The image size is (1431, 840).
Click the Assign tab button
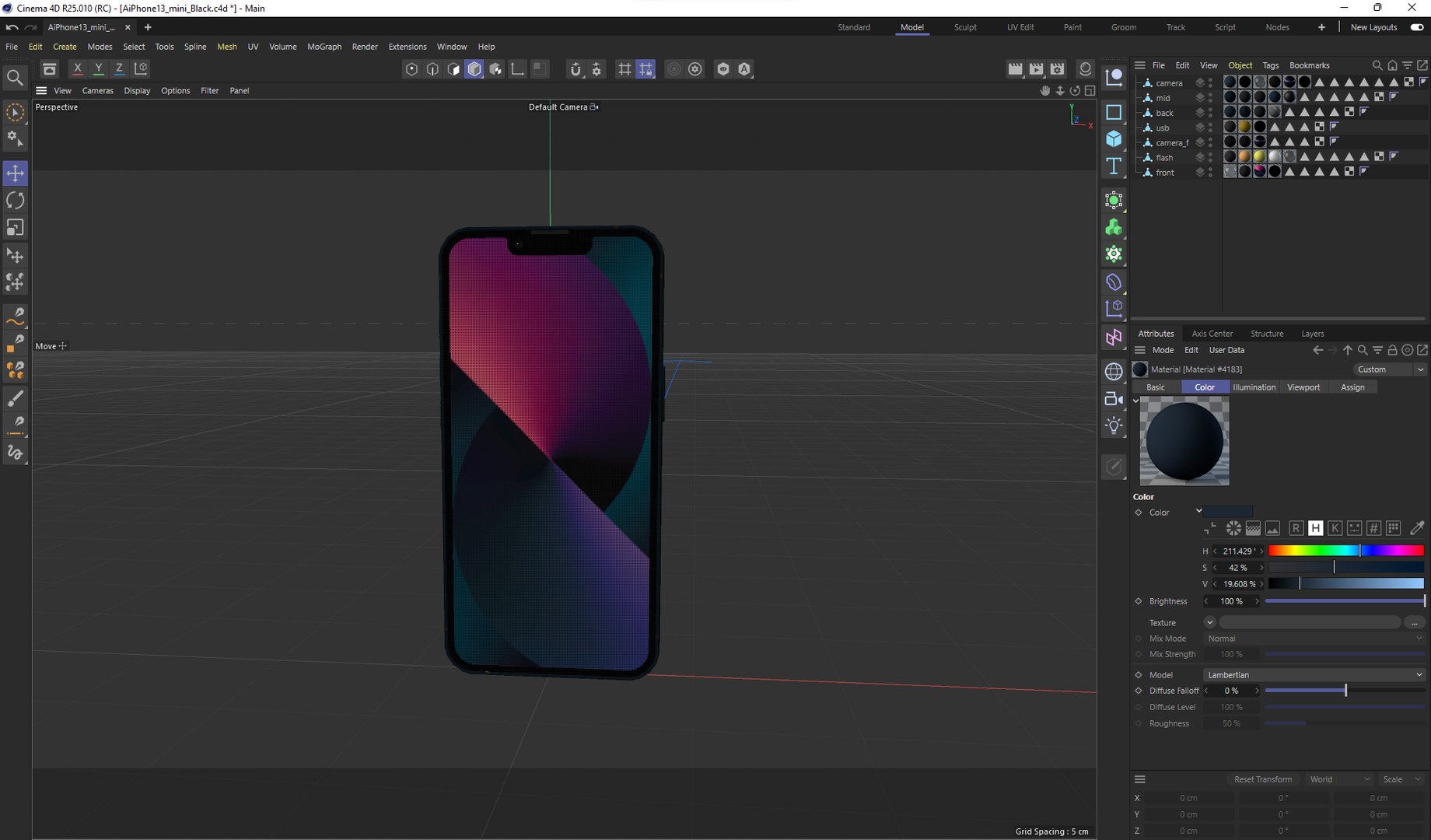point(1352,387)
